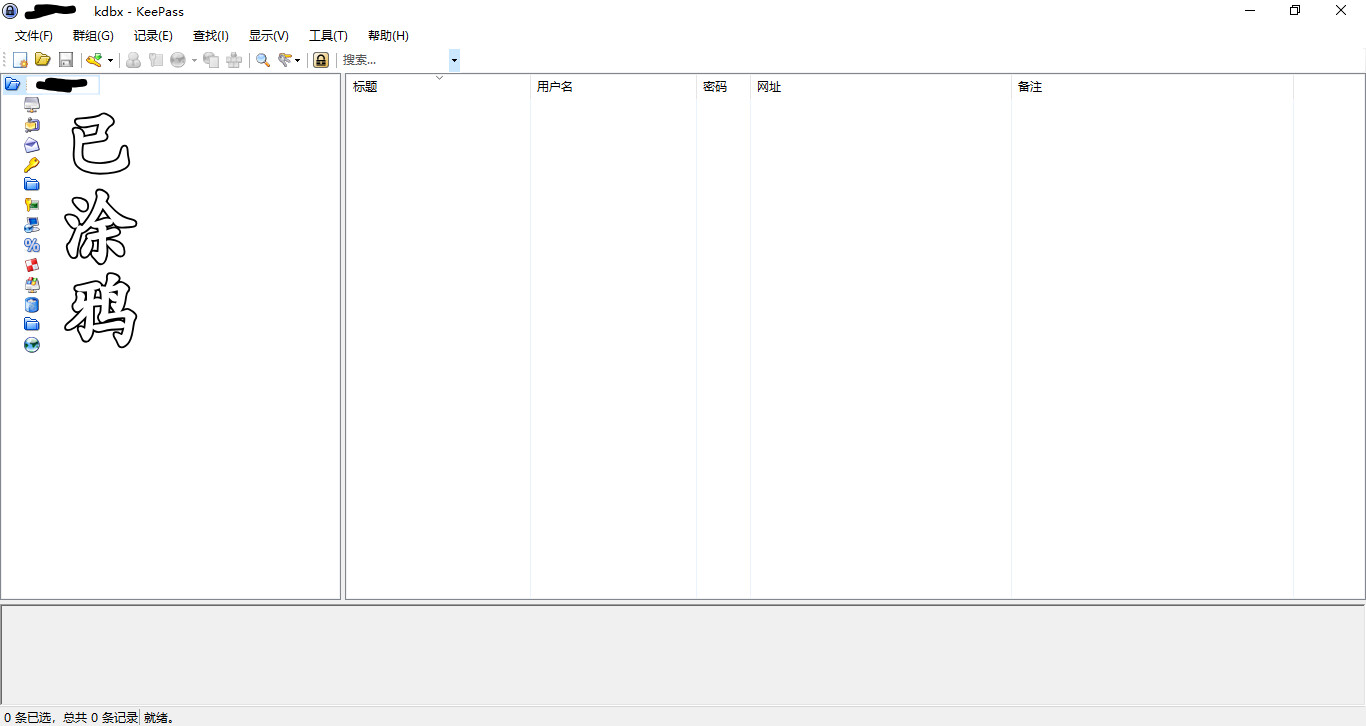Expand the Show entries keys dropdown arrow

point(297,61)
